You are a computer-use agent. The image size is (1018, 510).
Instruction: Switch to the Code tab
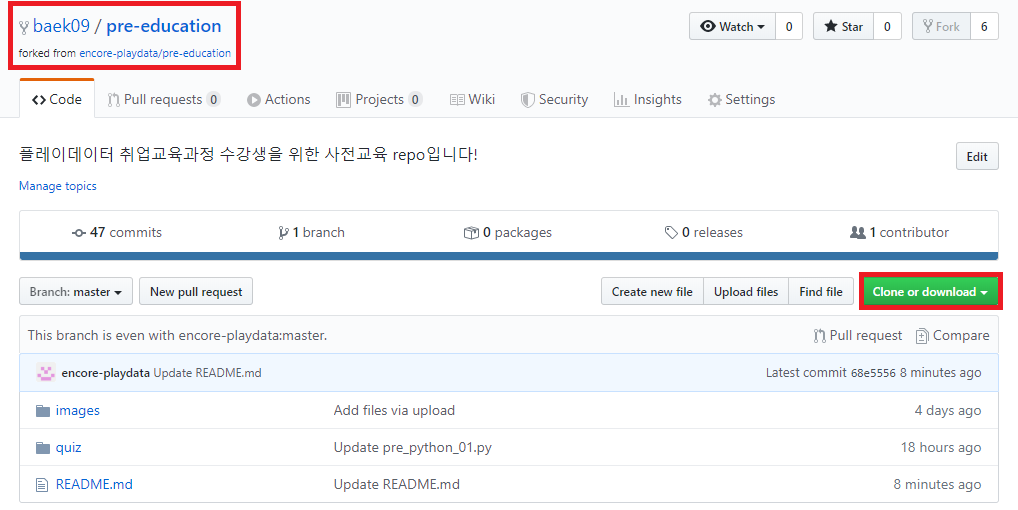(57, 99)
